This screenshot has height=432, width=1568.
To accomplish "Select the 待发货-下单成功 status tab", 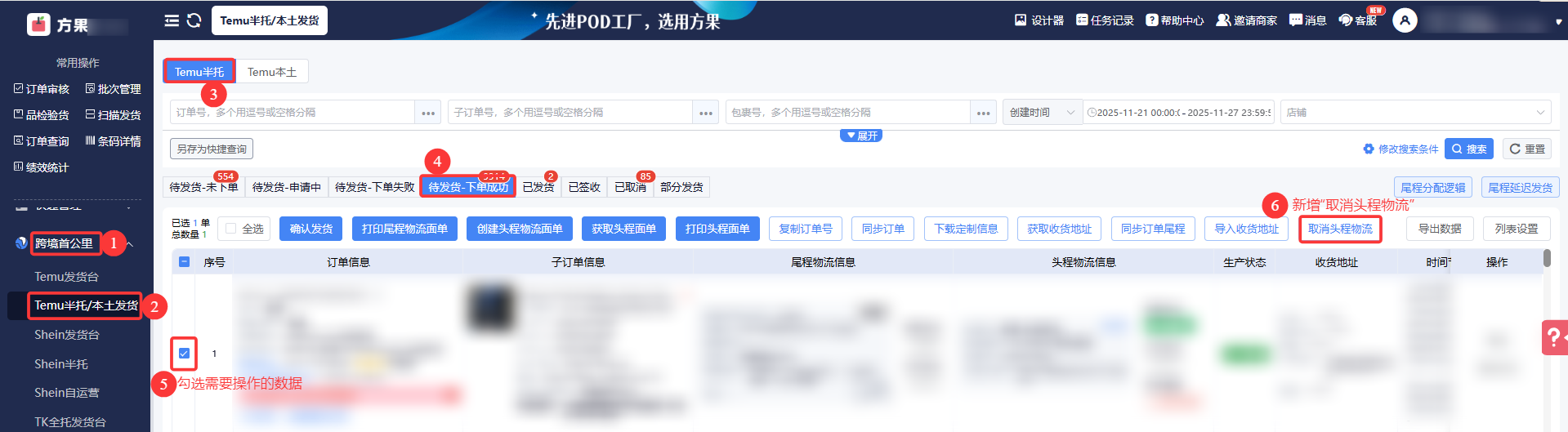I will pyautogui.click(x=468, y=187).
